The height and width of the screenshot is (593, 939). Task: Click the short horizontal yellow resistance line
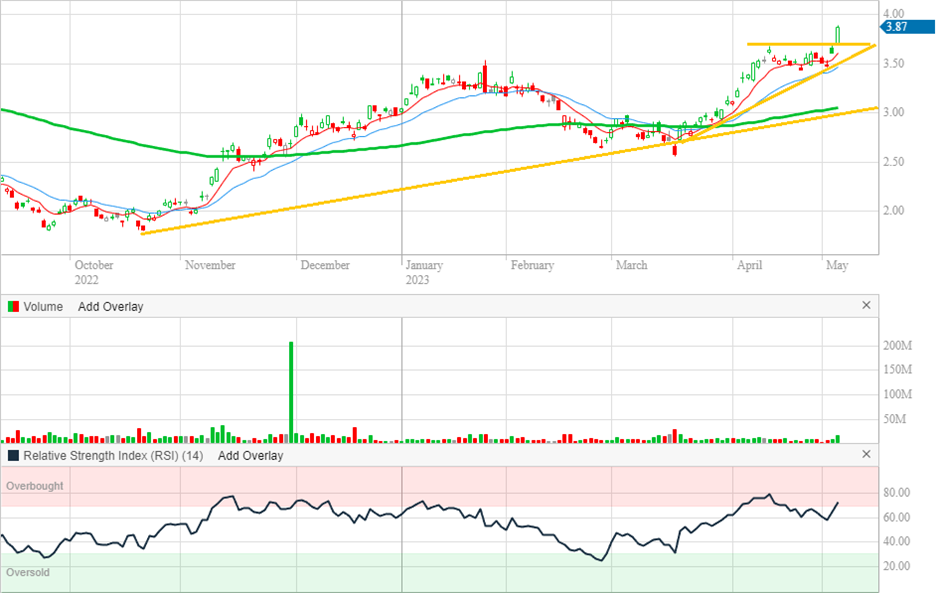808,44
